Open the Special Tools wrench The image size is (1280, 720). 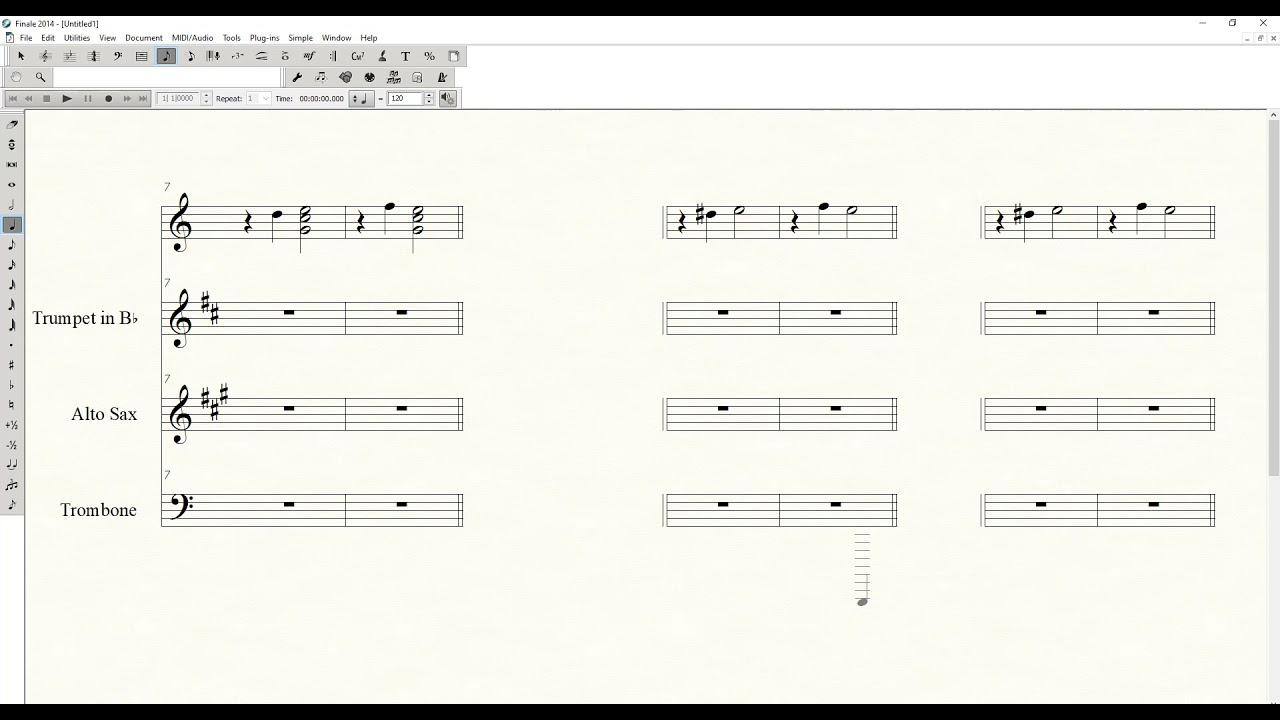click(297, 77)
